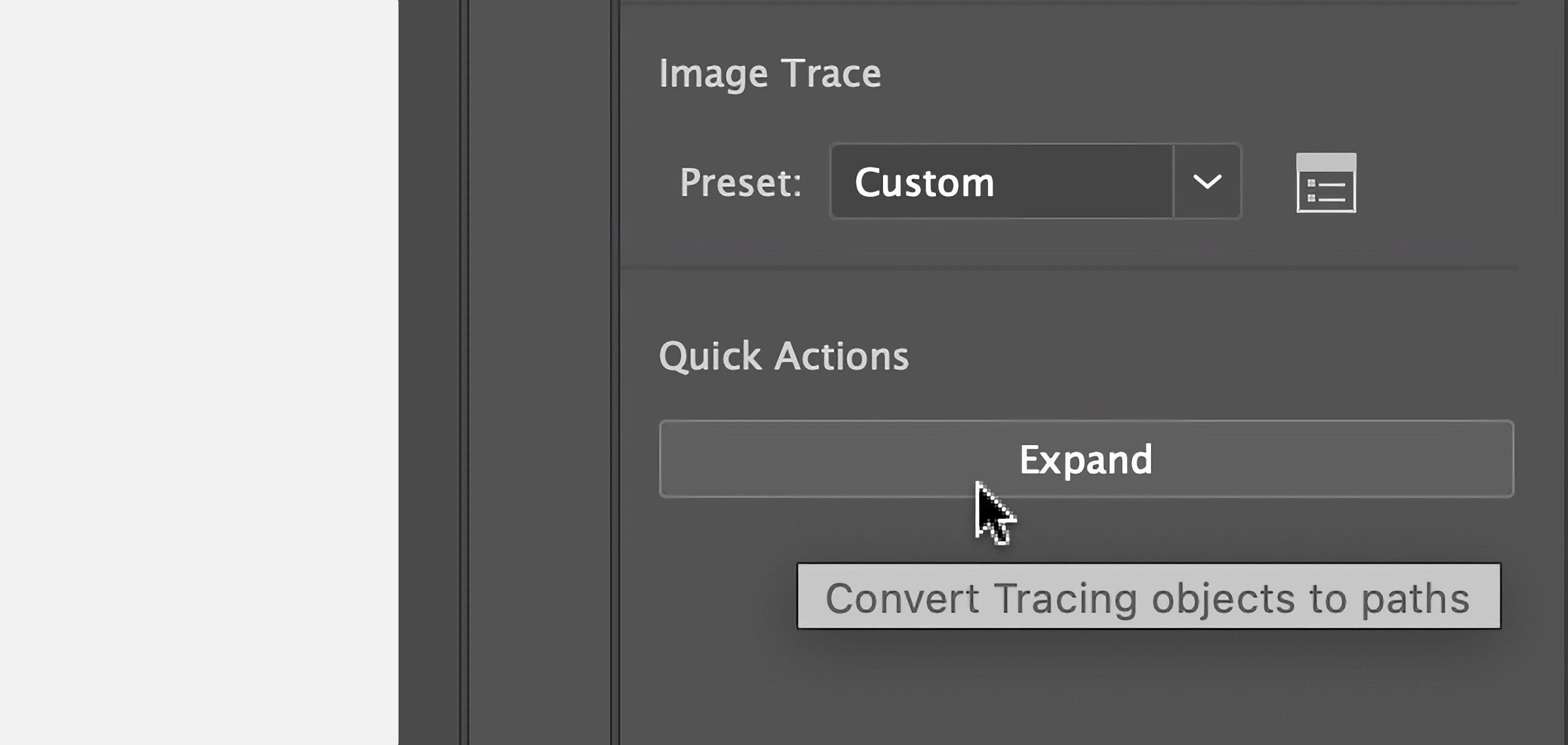This screenshot has height=745, width=1568.
Task: Click the divider line below the Preset row
Action: pos(1069,268)
